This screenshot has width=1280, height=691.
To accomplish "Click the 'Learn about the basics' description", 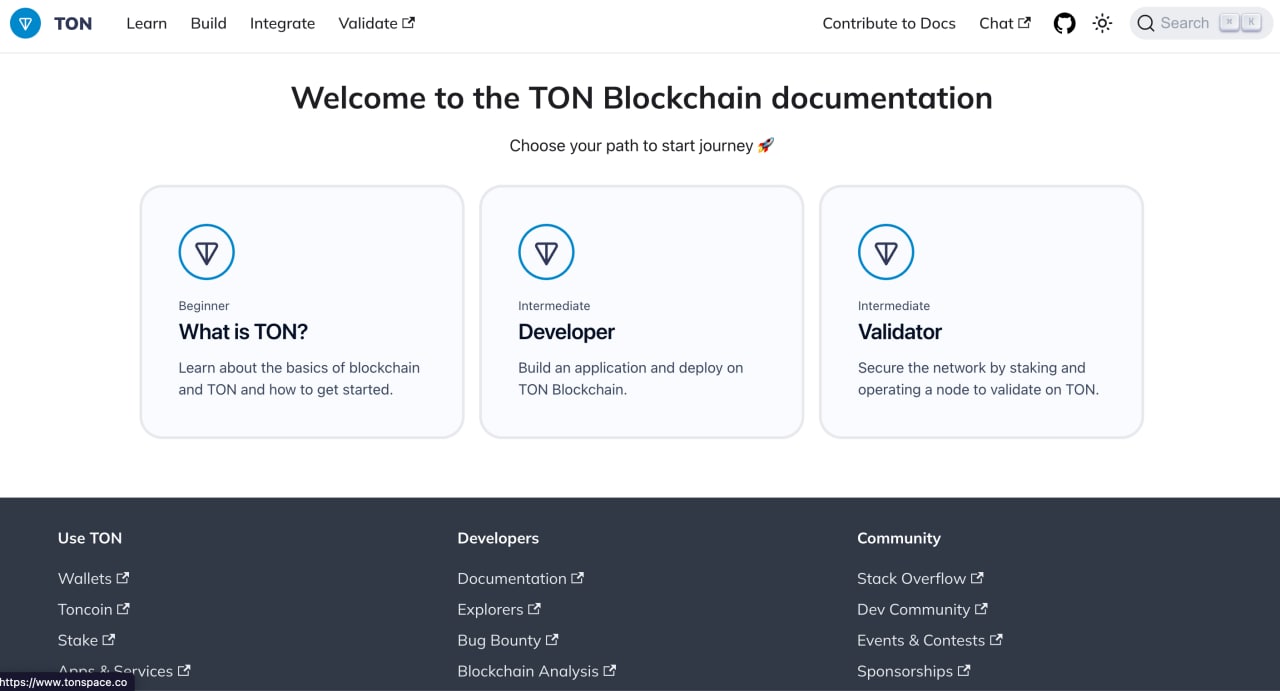I will coord(299,379).
